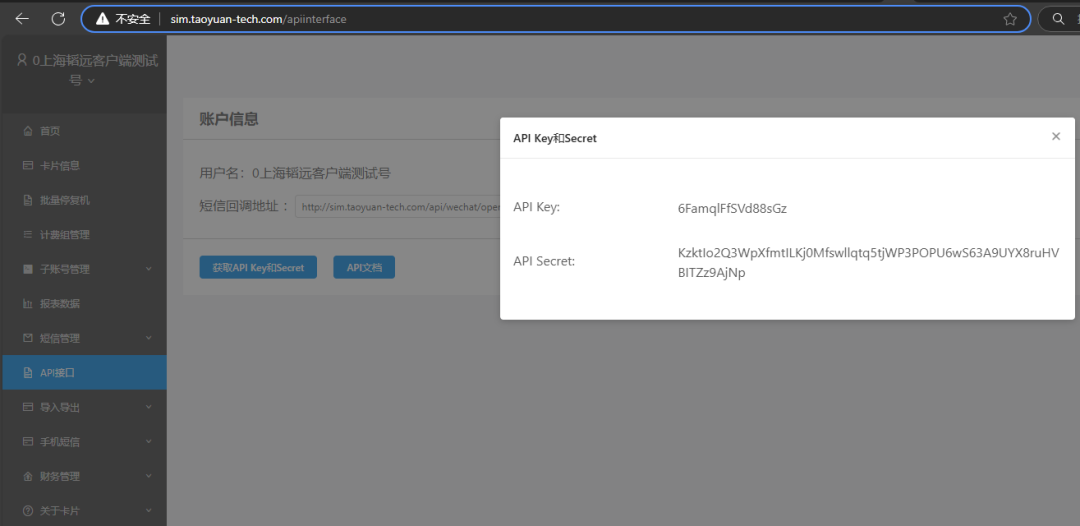Select the API接口 sidebar item

(58, 373)
